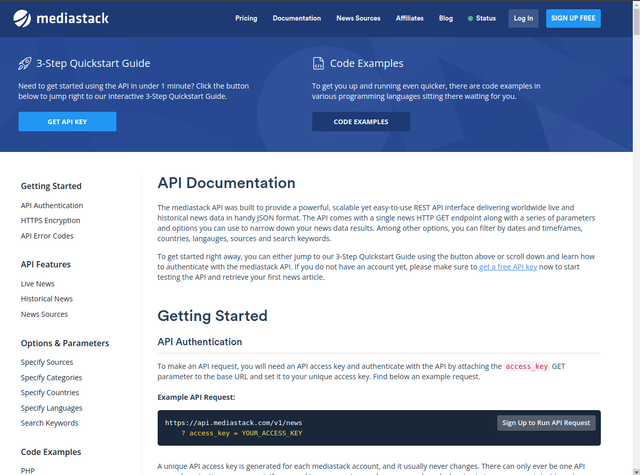The height and width of the screenshot is (475, 640).
Task: Open the Pricing page
Action: coord(246,18)
